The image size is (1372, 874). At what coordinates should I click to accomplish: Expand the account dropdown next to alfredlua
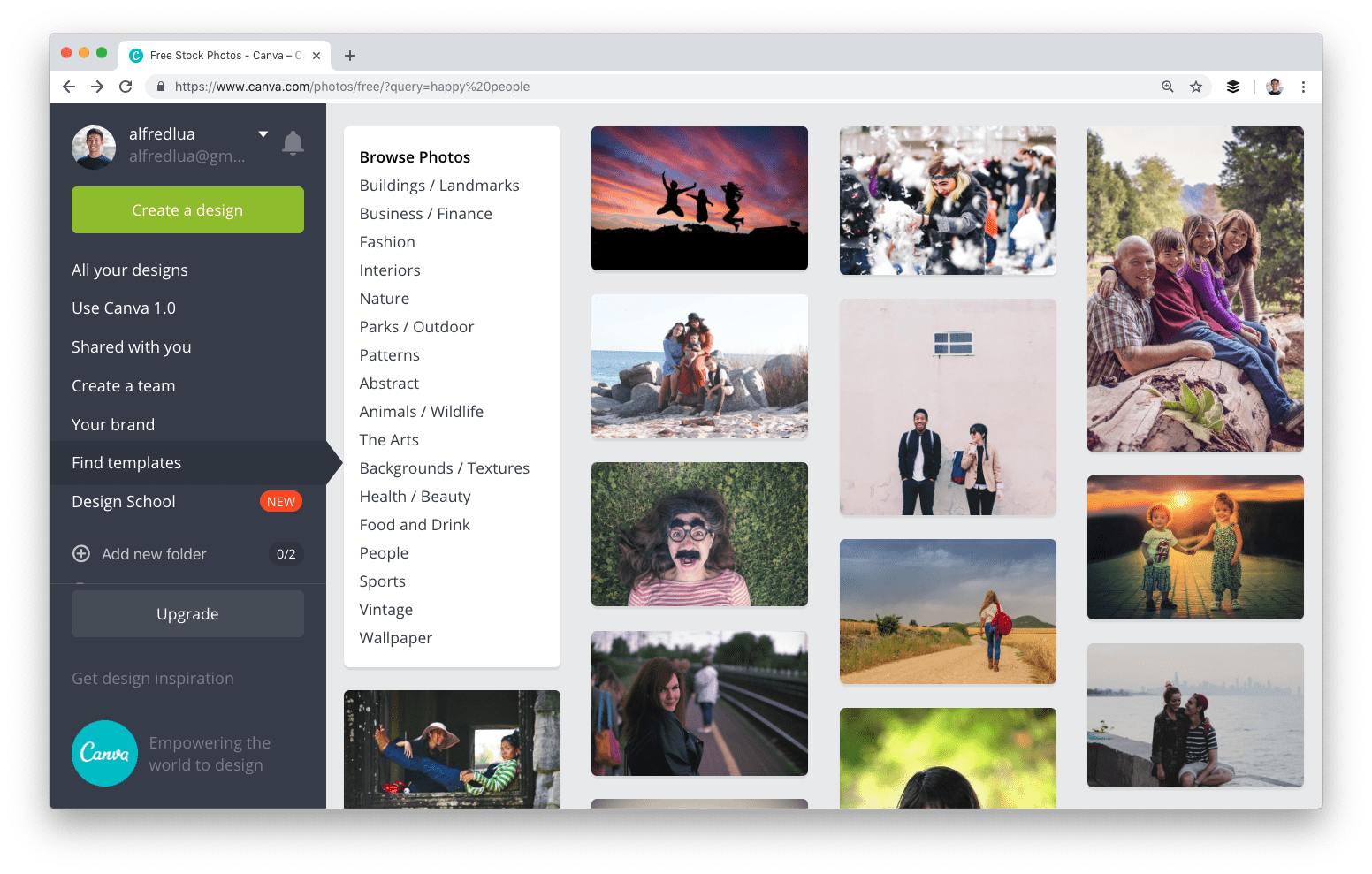(263, 133)
